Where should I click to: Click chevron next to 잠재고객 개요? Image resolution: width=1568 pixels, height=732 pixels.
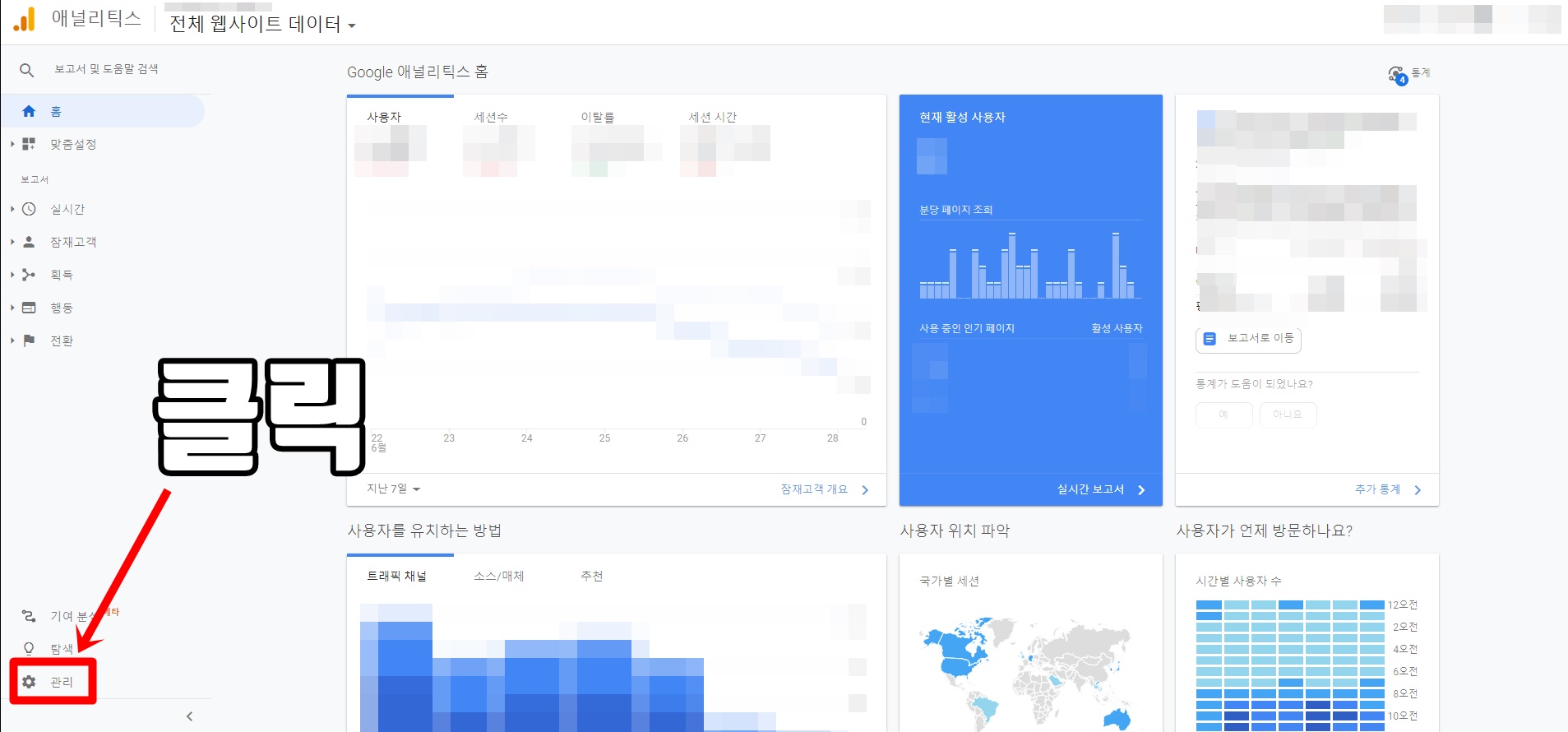[x=865, y=490]
